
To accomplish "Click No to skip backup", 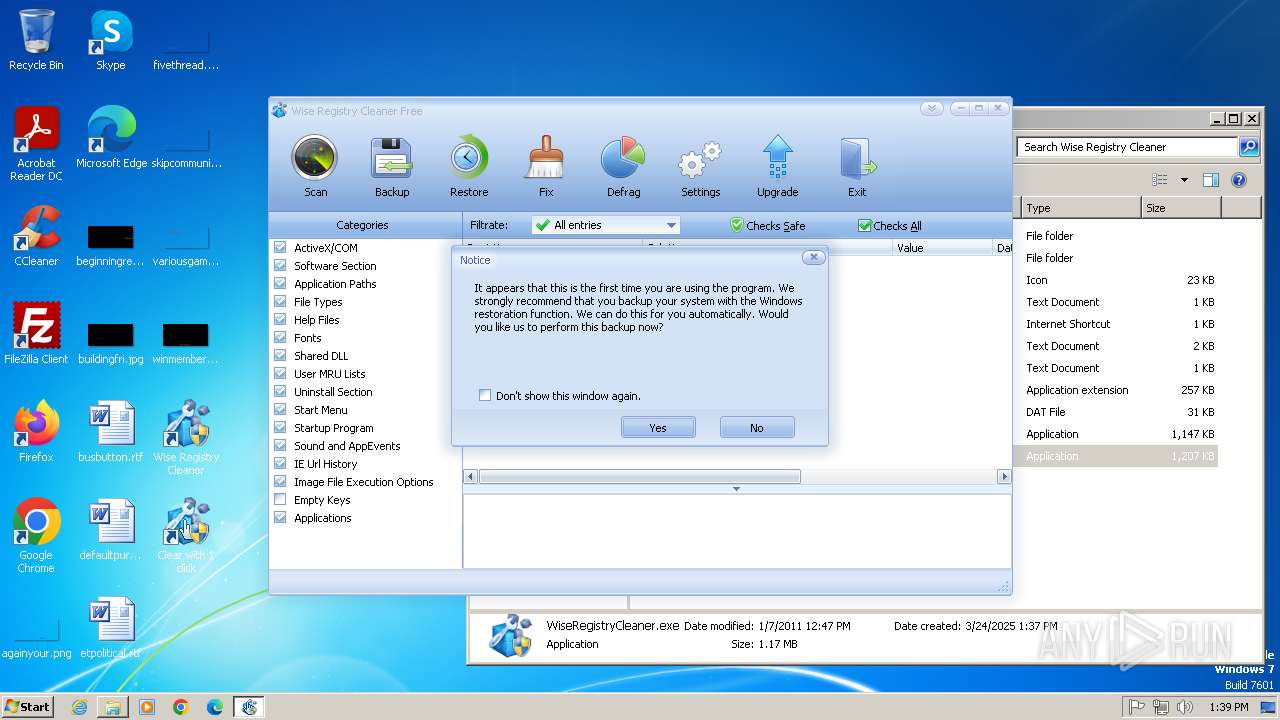I will tap(757, 428).
